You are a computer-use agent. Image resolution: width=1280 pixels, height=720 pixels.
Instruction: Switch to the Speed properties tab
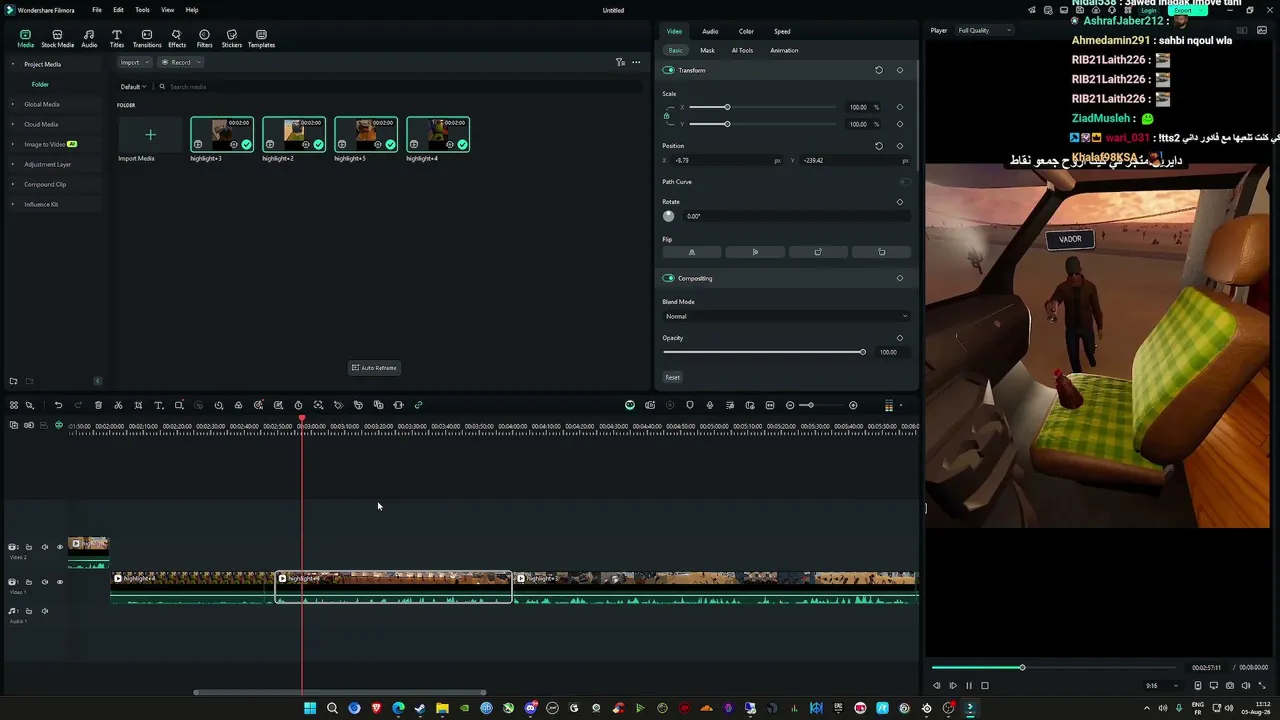[782, 31]
